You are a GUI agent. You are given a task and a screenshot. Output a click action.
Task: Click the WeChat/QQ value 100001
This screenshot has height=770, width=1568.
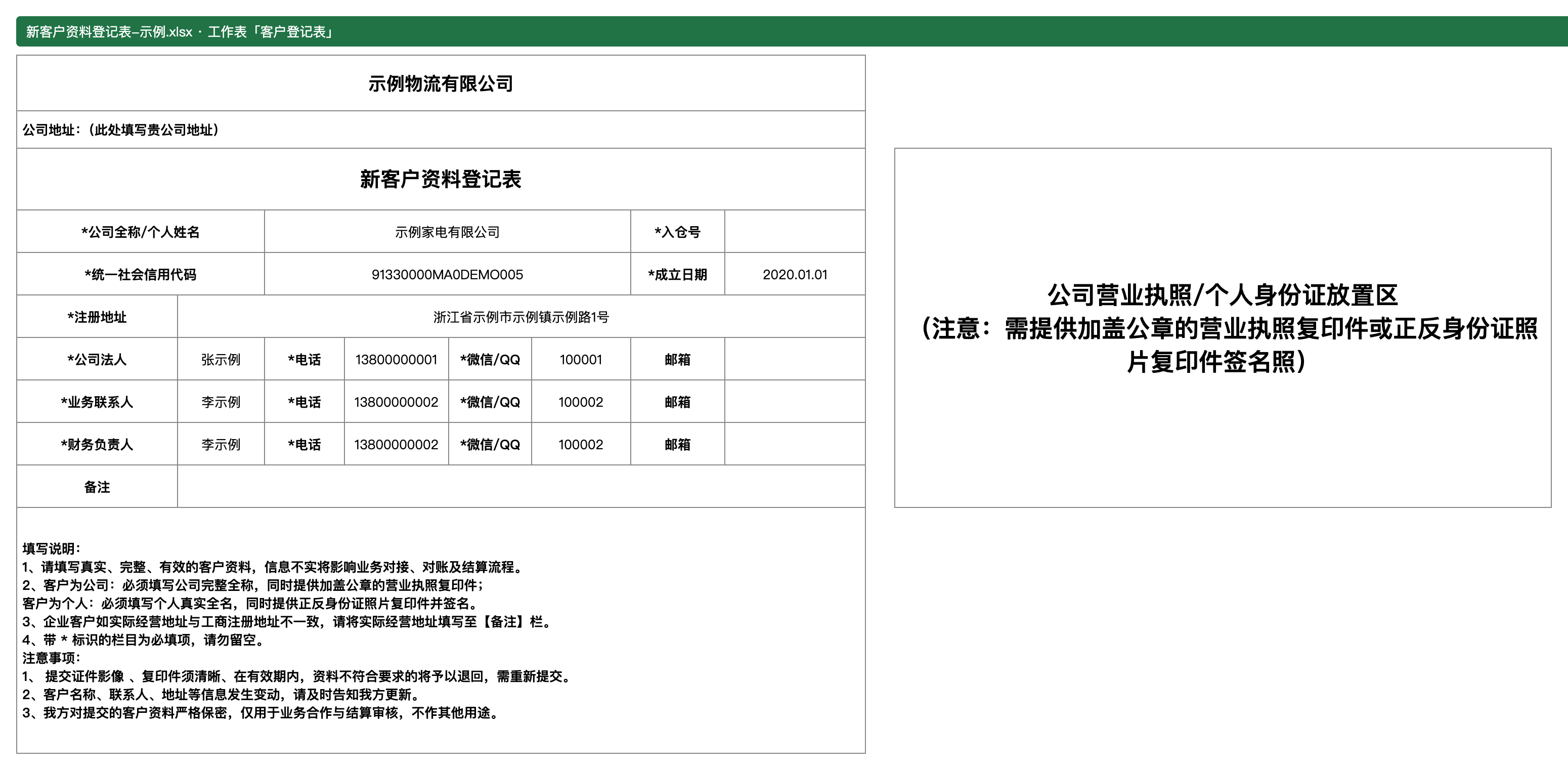pos(581,360)
